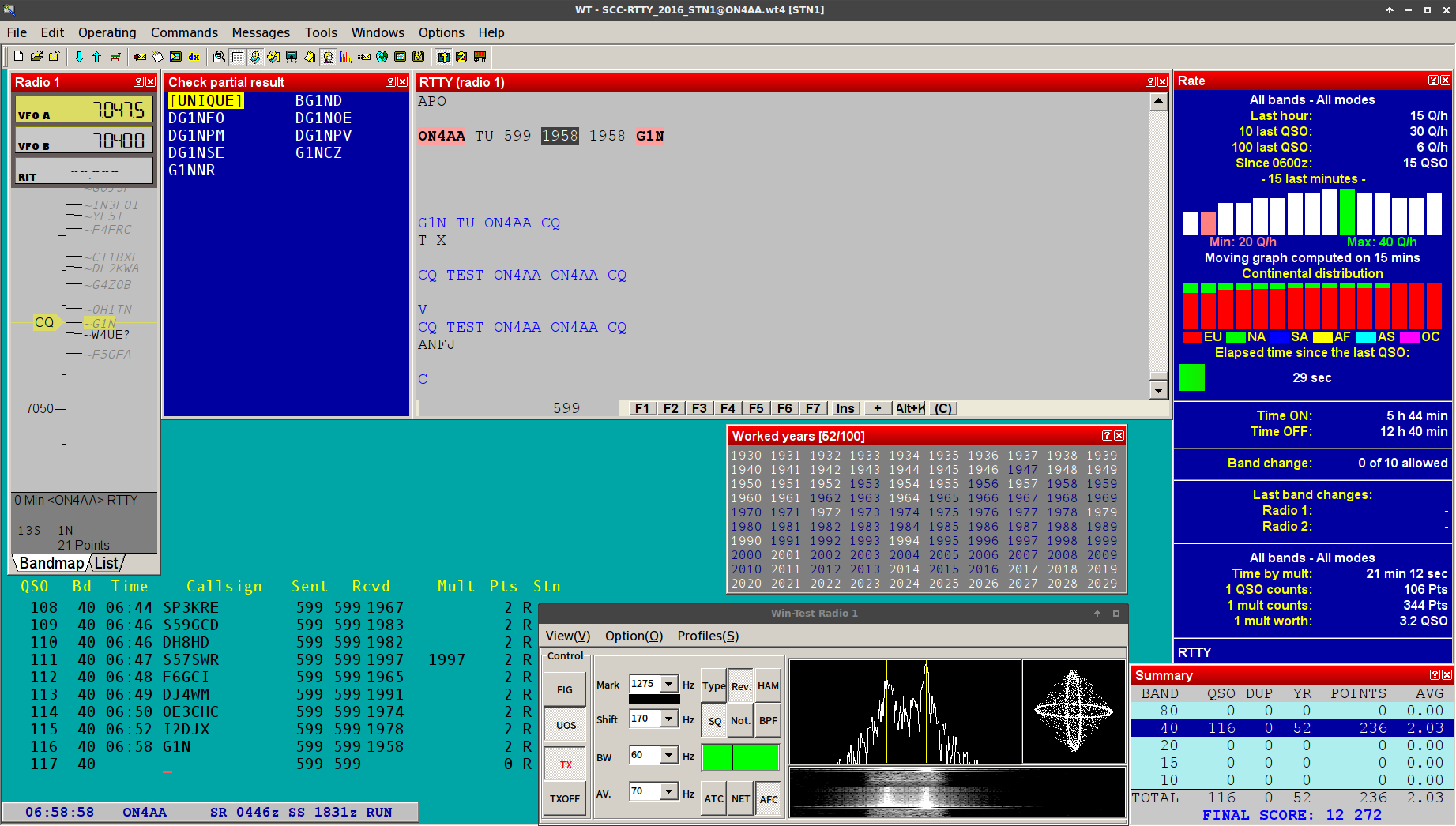Click the HAM button
The image size is (1456, 826).
coord(768,686)
